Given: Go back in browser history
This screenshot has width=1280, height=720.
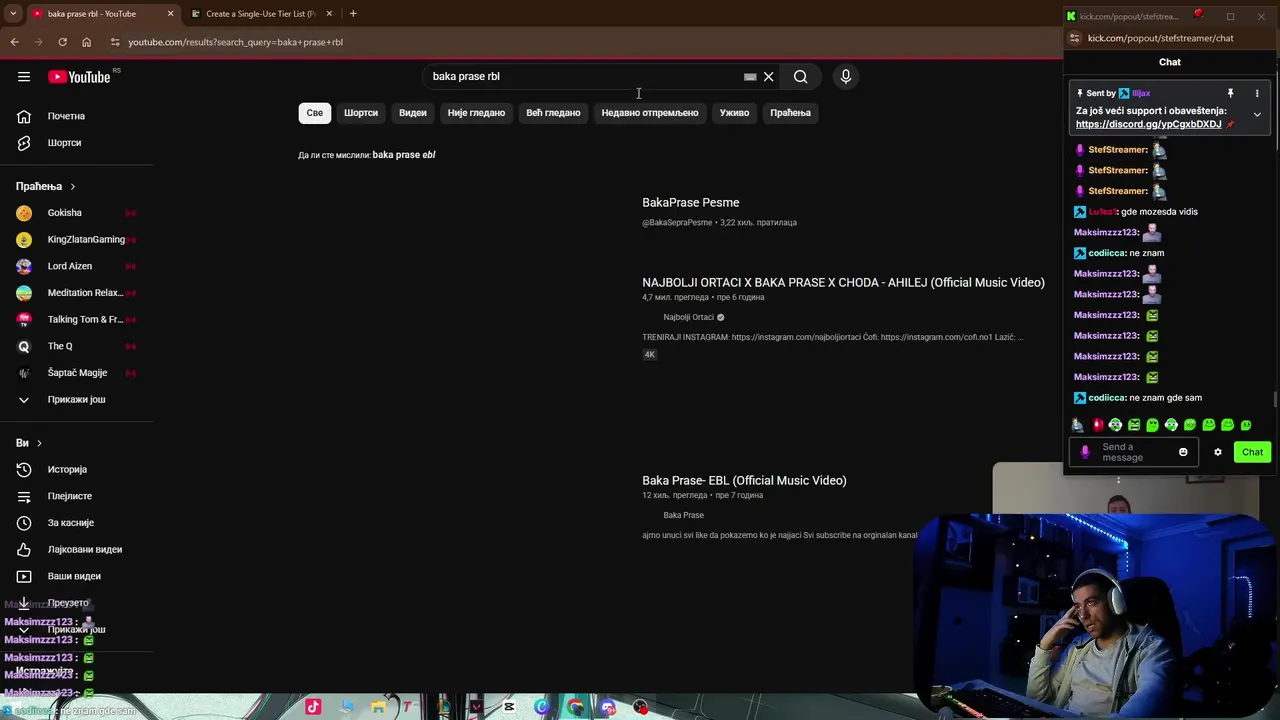Looking at the screenshot, I should tap(14, 42).
